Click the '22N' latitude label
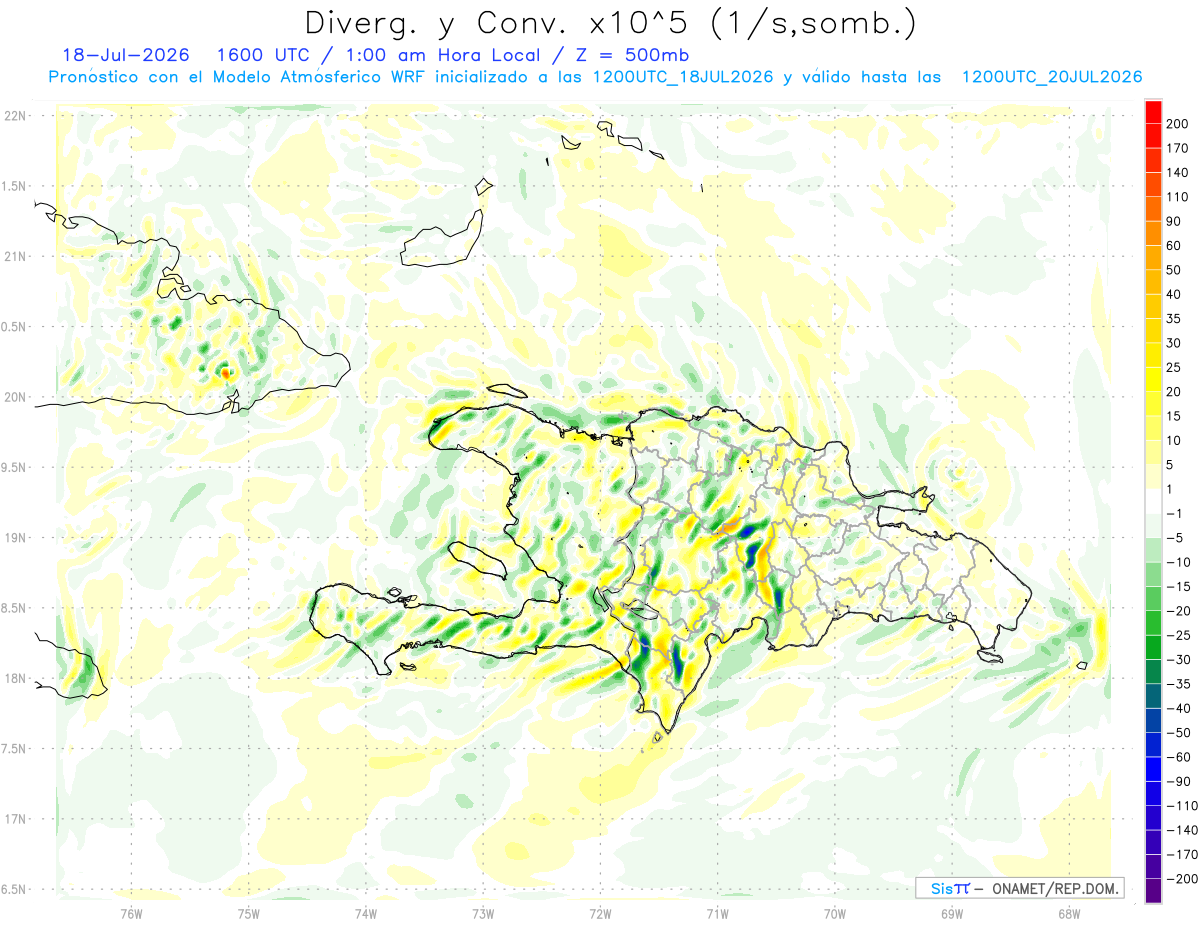Image resolution: width=1200 pixels, height=927 pixels. click(x=15, y=115)
